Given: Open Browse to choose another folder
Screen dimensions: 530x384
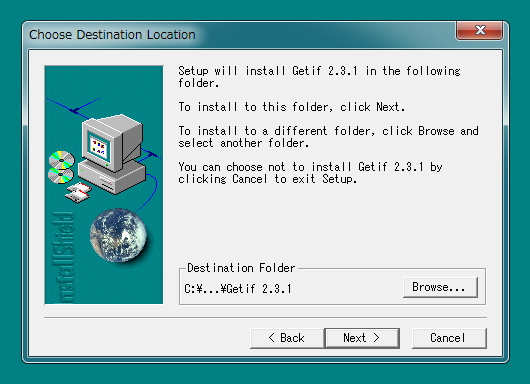Looking at the screenshot, I should coord(440,287).
